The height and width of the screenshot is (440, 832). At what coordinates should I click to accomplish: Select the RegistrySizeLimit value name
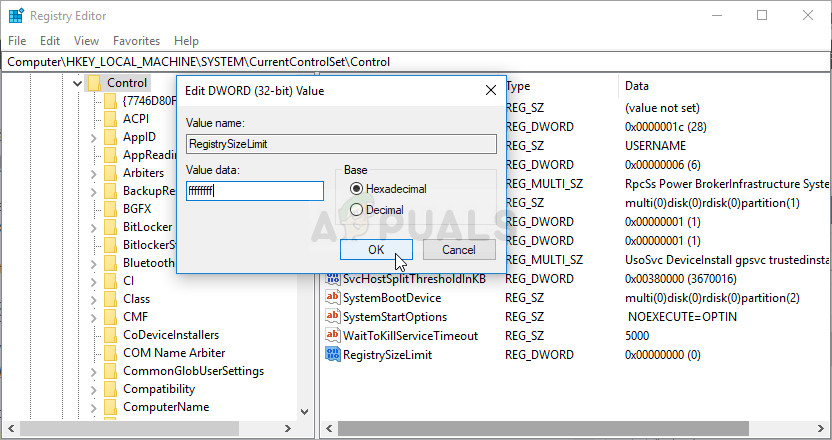click(387, 355)
